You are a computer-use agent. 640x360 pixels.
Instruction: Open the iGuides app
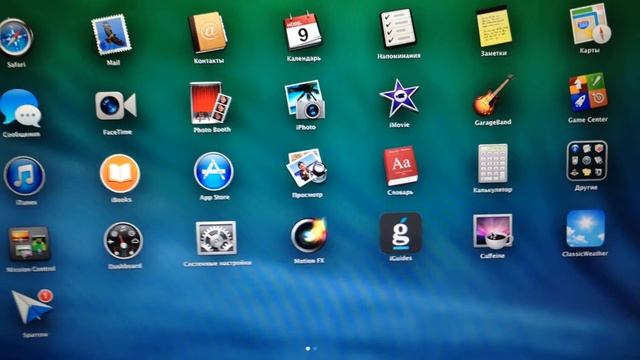point(401,233)
